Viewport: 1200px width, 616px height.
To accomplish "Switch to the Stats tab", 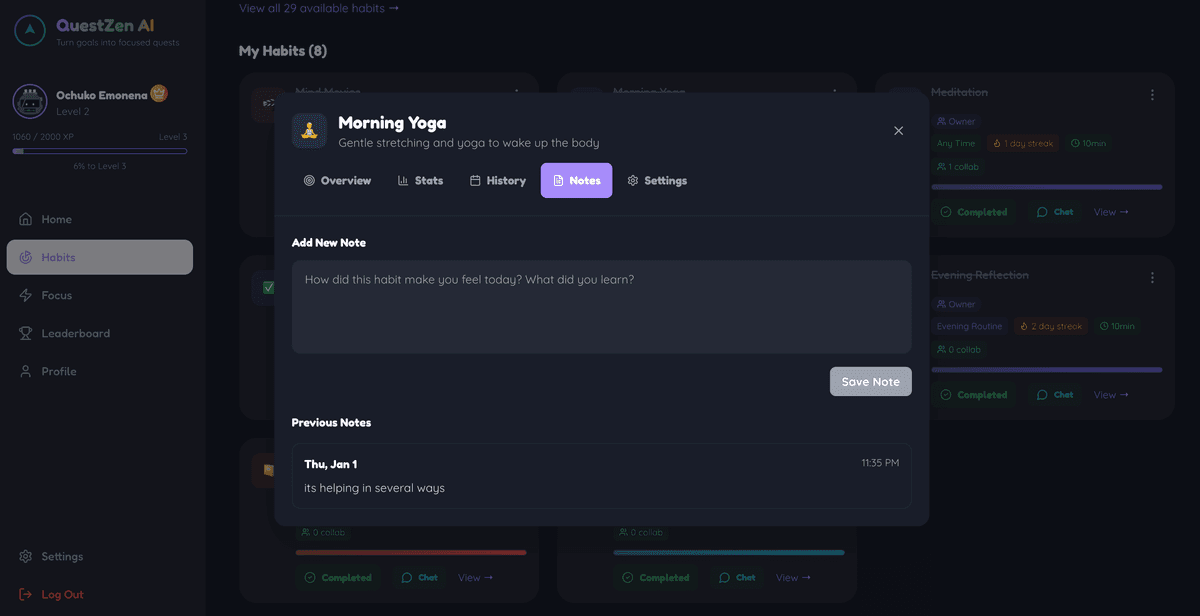I will coord(421,180).
